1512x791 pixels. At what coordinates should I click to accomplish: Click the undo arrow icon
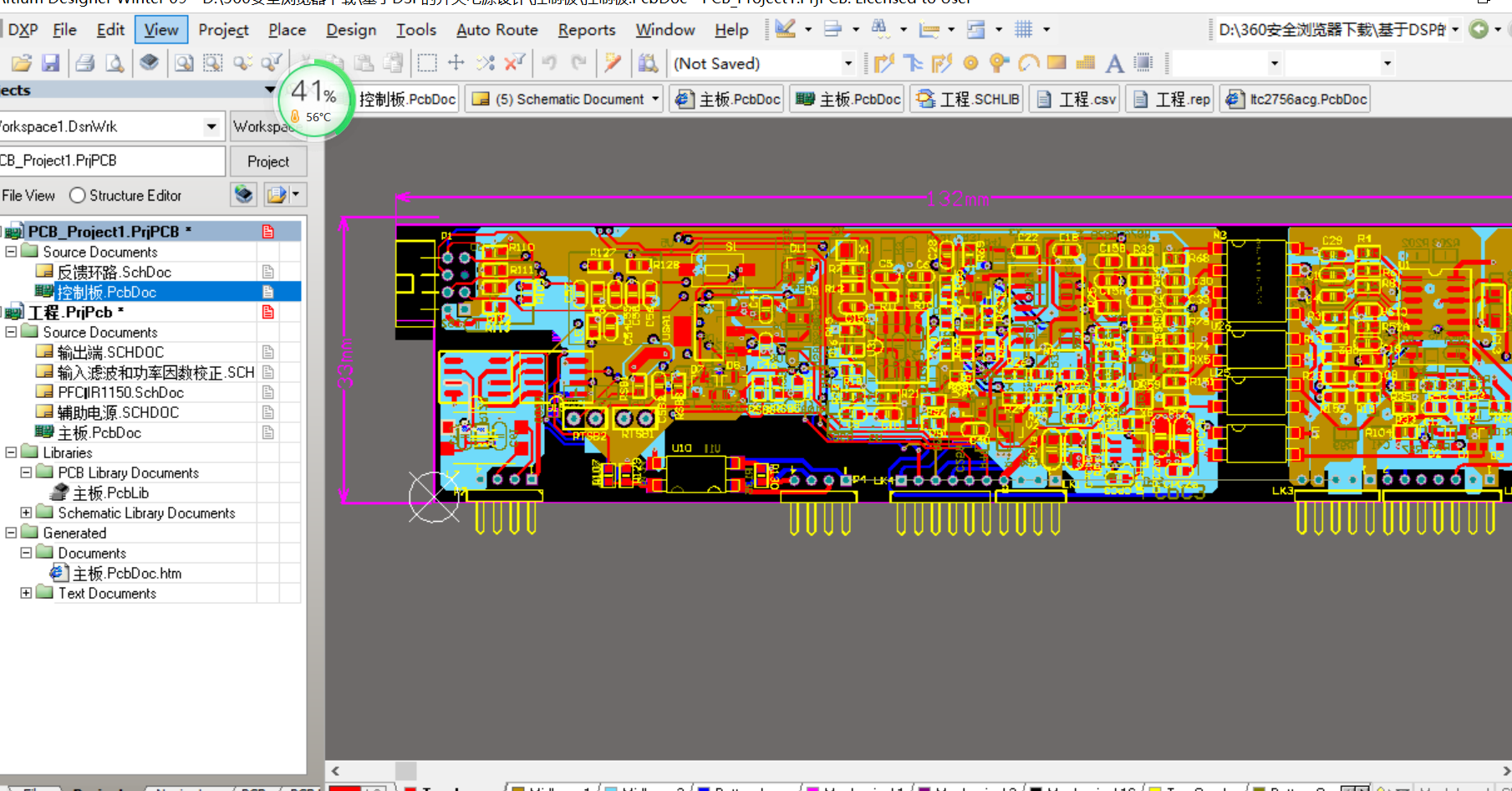click(x=549, y=63)
